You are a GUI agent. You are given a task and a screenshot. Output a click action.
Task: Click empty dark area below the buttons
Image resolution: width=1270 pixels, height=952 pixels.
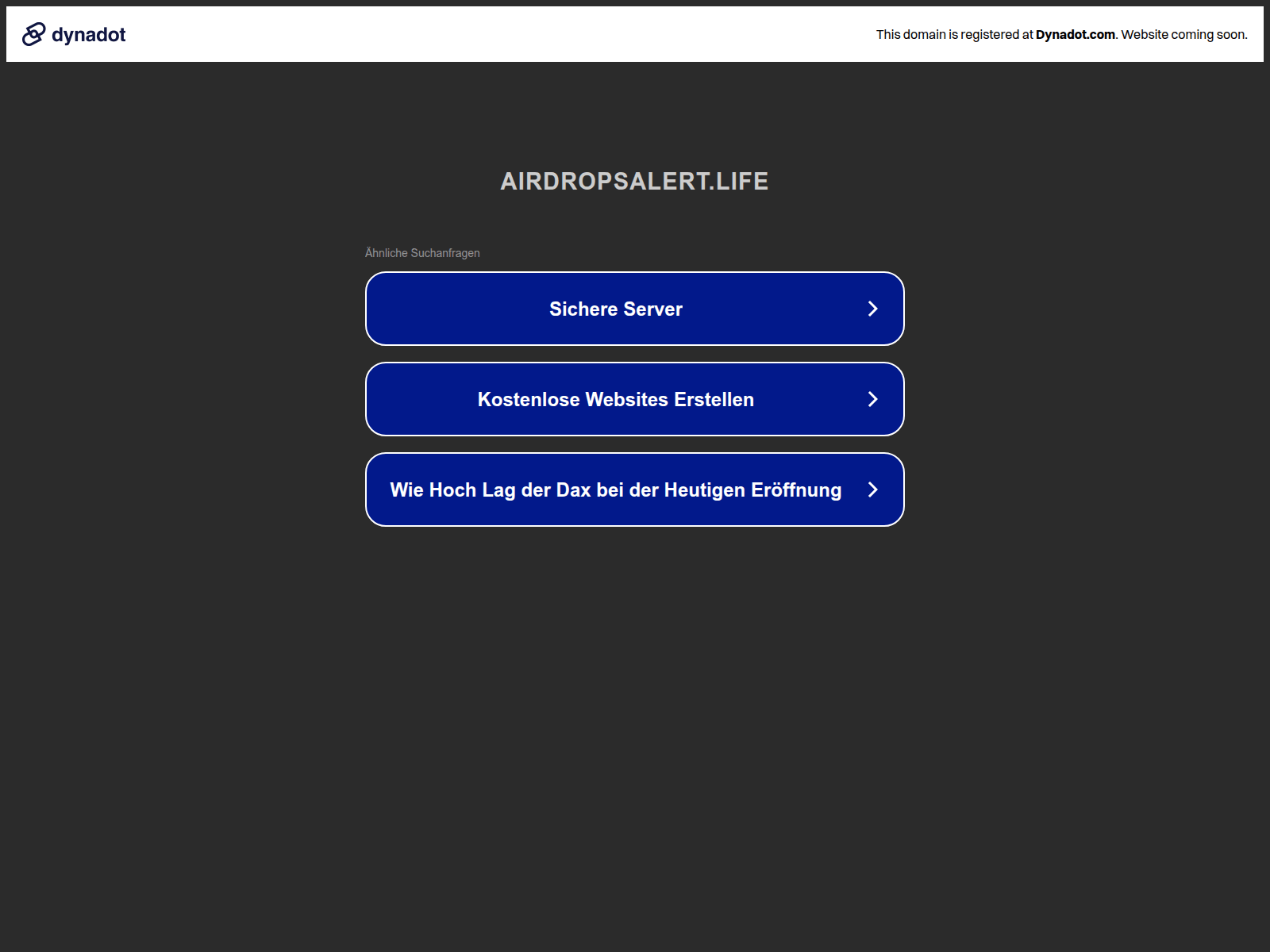(635, 714)
